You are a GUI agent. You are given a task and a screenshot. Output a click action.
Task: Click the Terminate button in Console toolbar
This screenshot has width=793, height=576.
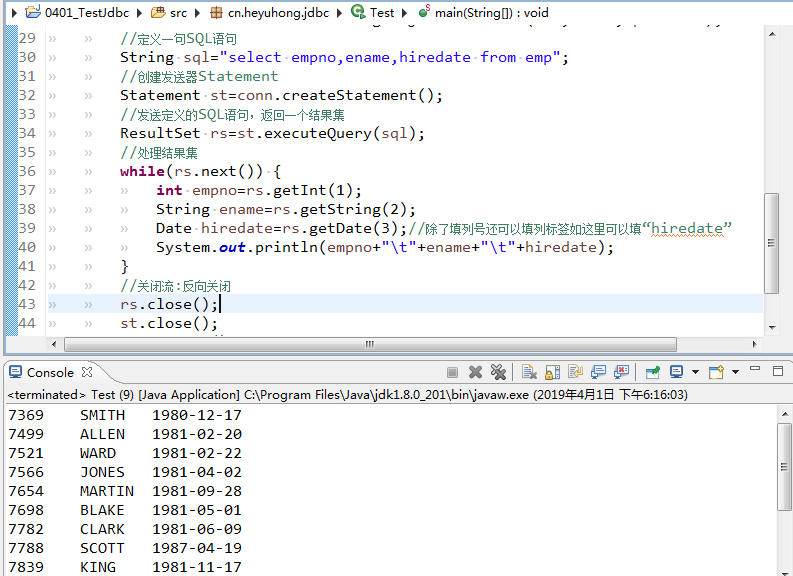453,373
